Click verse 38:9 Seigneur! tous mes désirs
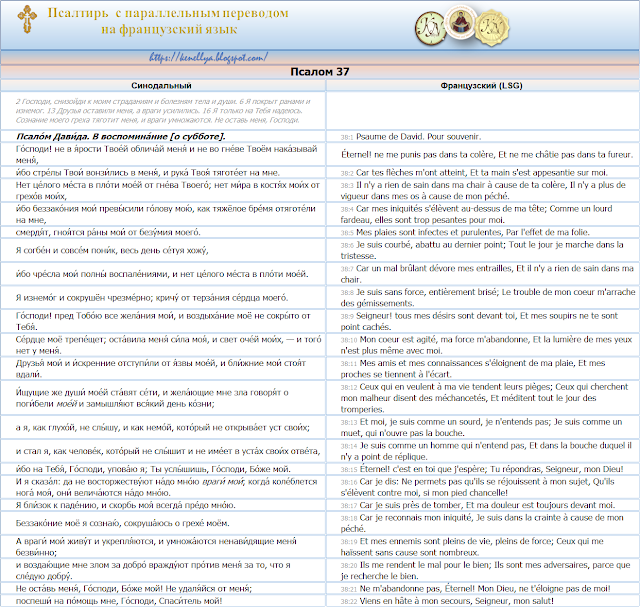The height and width of the screenshot is (607, 640). 479,321
